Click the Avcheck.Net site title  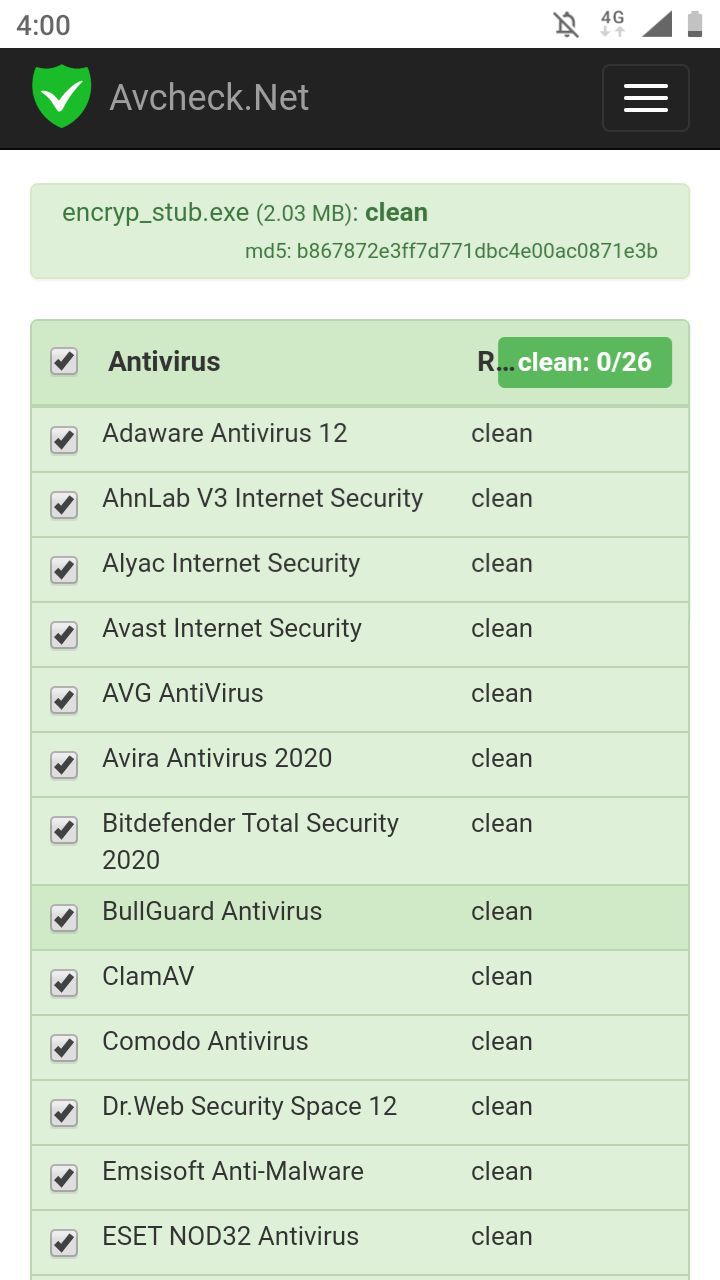[x=209, y=97]
